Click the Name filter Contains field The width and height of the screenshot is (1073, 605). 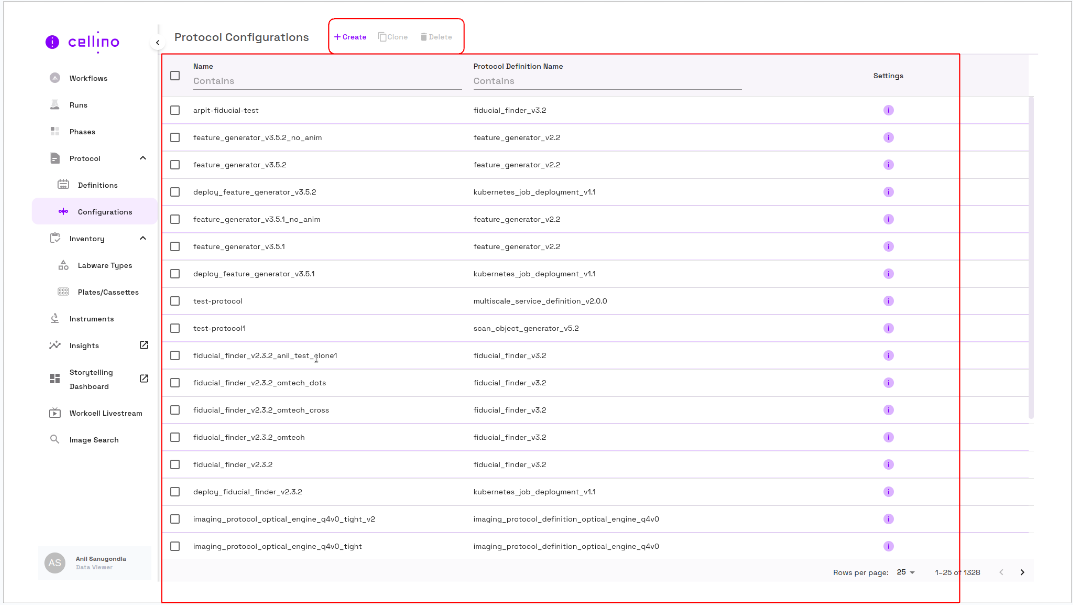[326, 81]
